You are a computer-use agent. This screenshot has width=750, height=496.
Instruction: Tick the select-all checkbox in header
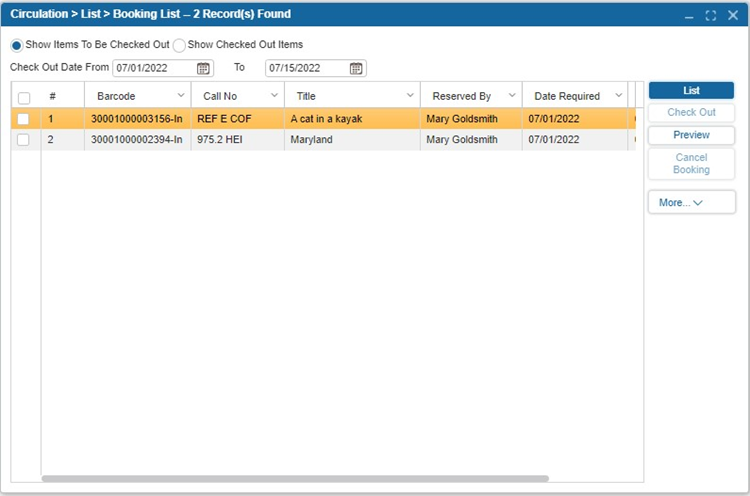click(24, 98)
